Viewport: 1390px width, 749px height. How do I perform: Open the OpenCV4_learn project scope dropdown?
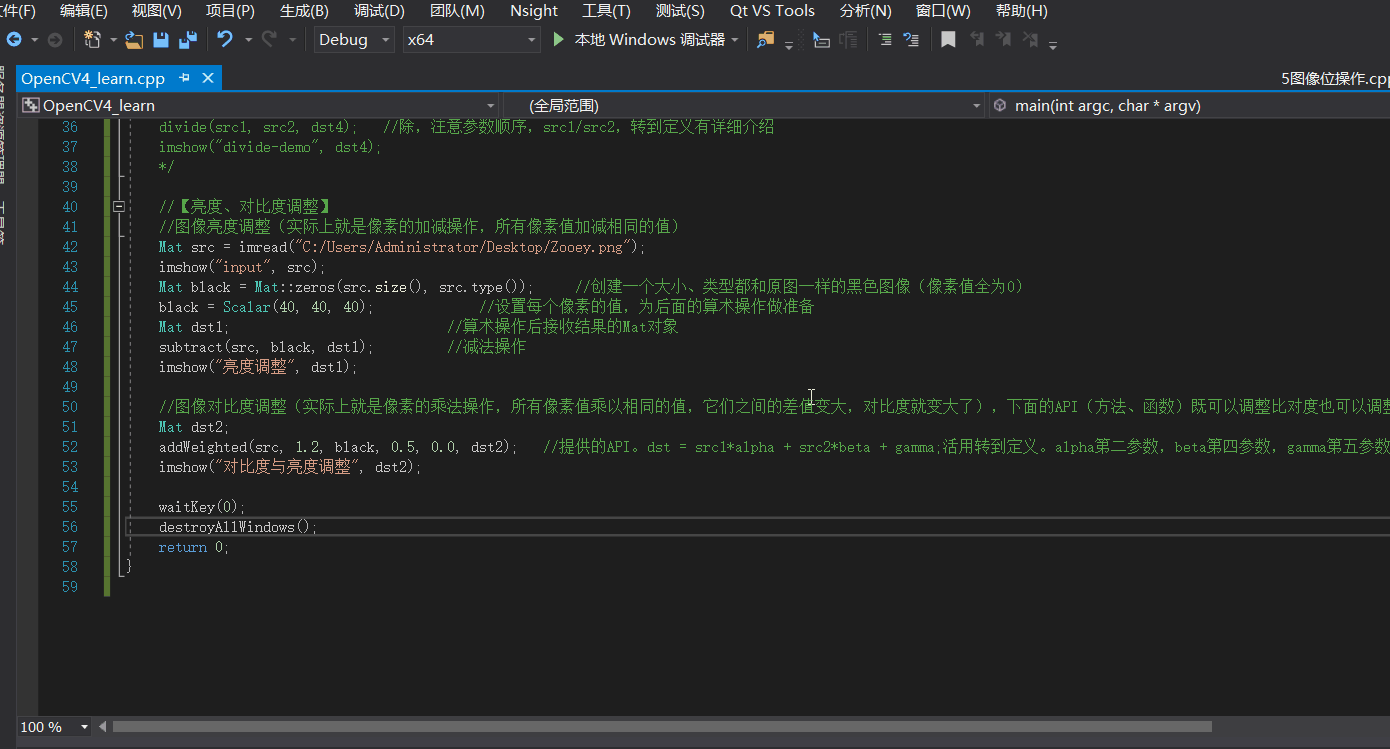pos(259,105)
